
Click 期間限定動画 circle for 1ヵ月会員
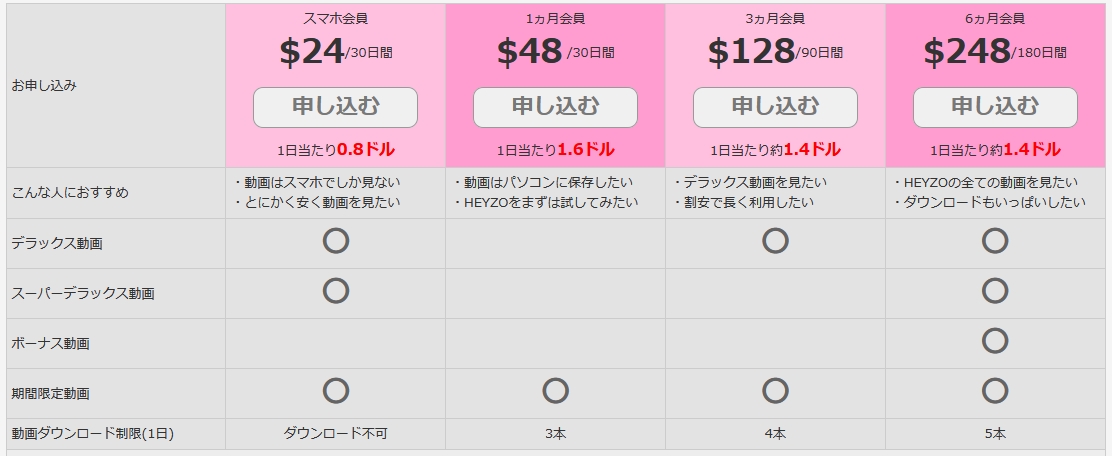(x=555, y=391)
